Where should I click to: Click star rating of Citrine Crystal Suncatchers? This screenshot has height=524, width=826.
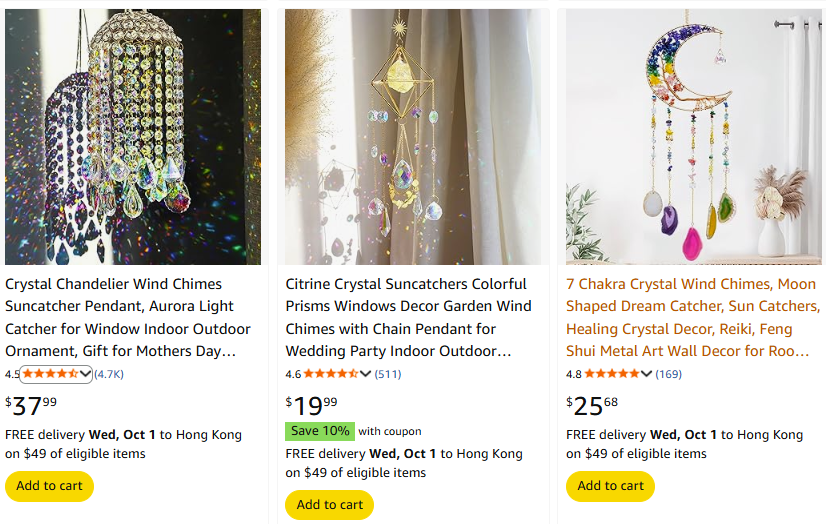[330, 374]
